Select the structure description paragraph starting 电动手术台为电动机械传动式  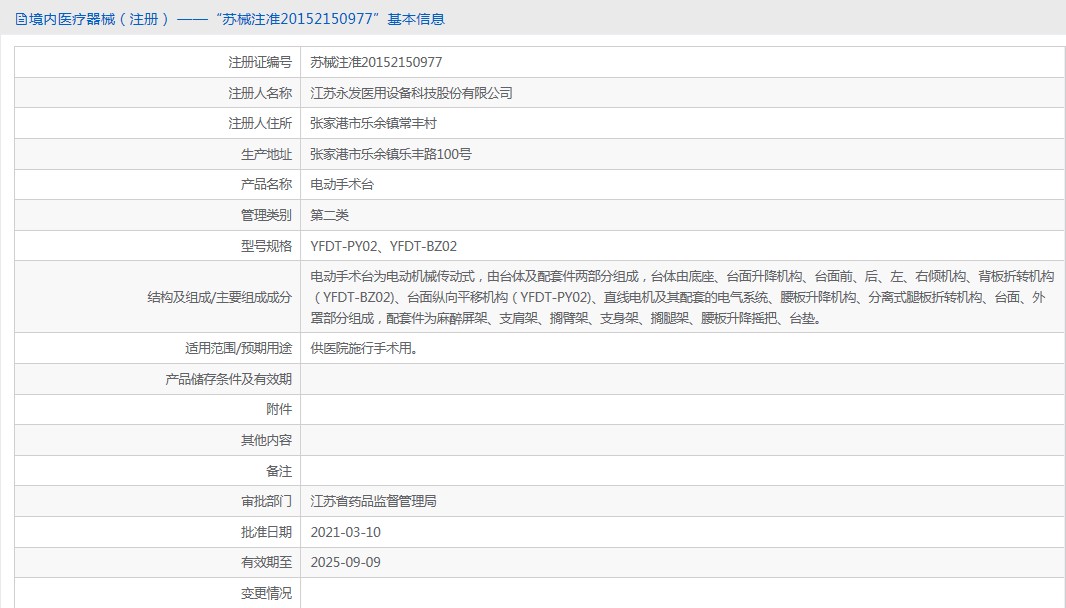(x=683, y=297)
